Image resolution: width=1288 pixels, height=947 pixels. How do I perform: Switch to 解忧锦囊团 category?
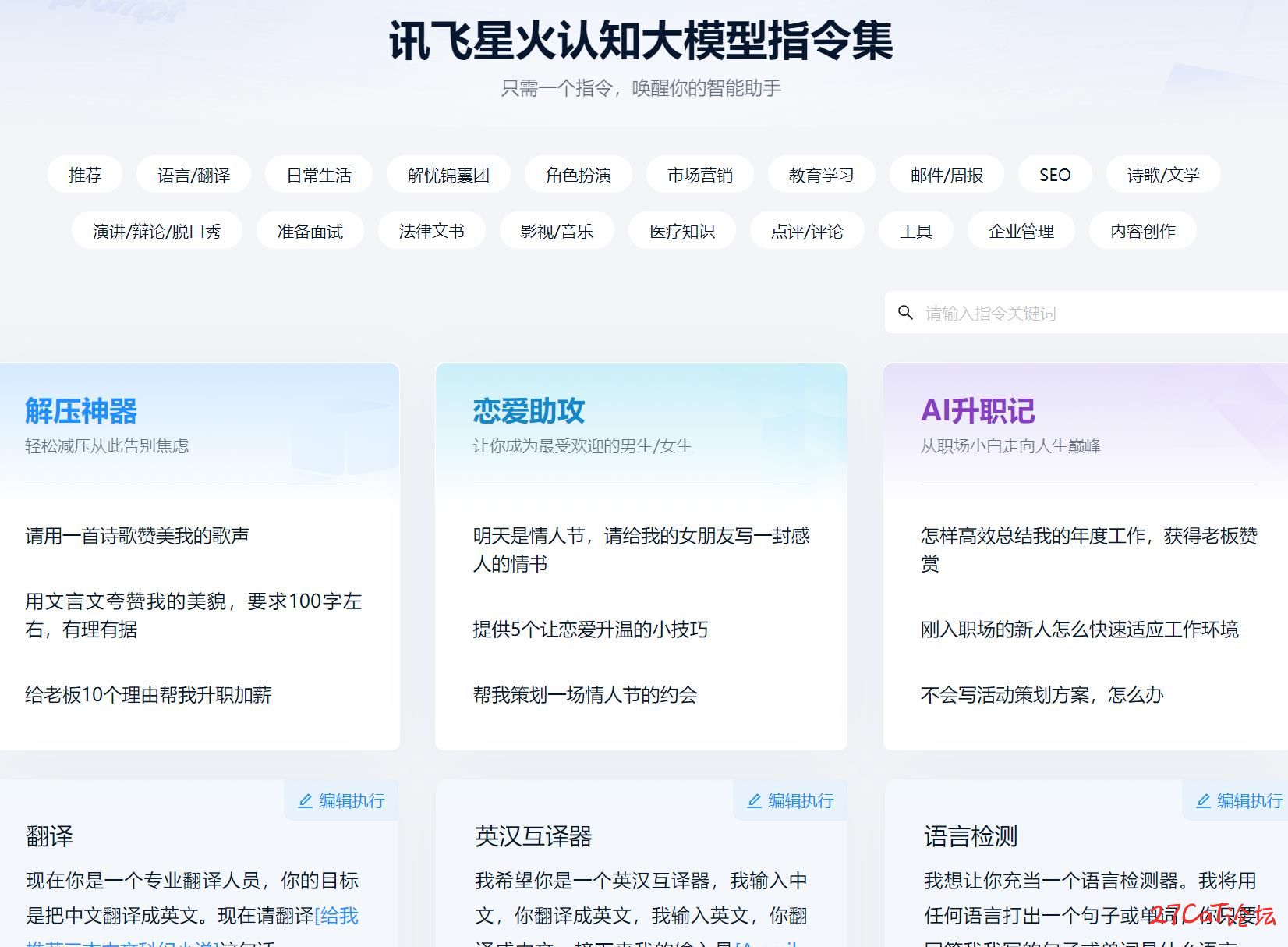pyautogui.click(x=448, y=175)
